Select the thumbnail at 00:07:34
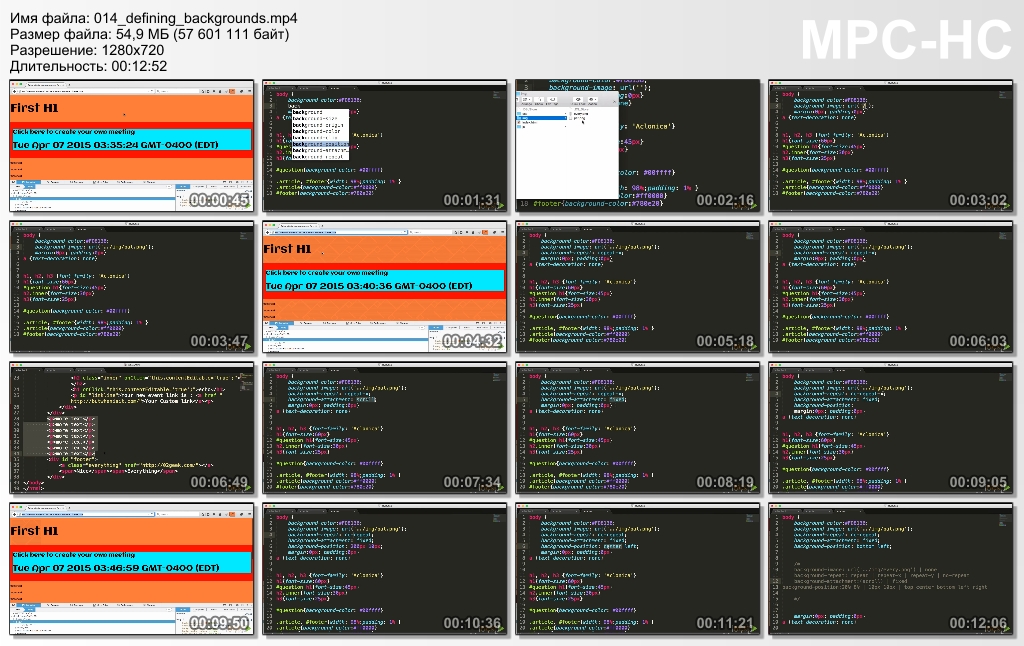The height and width of the screenshot is (646, 1024). click(x=385, y=428)
